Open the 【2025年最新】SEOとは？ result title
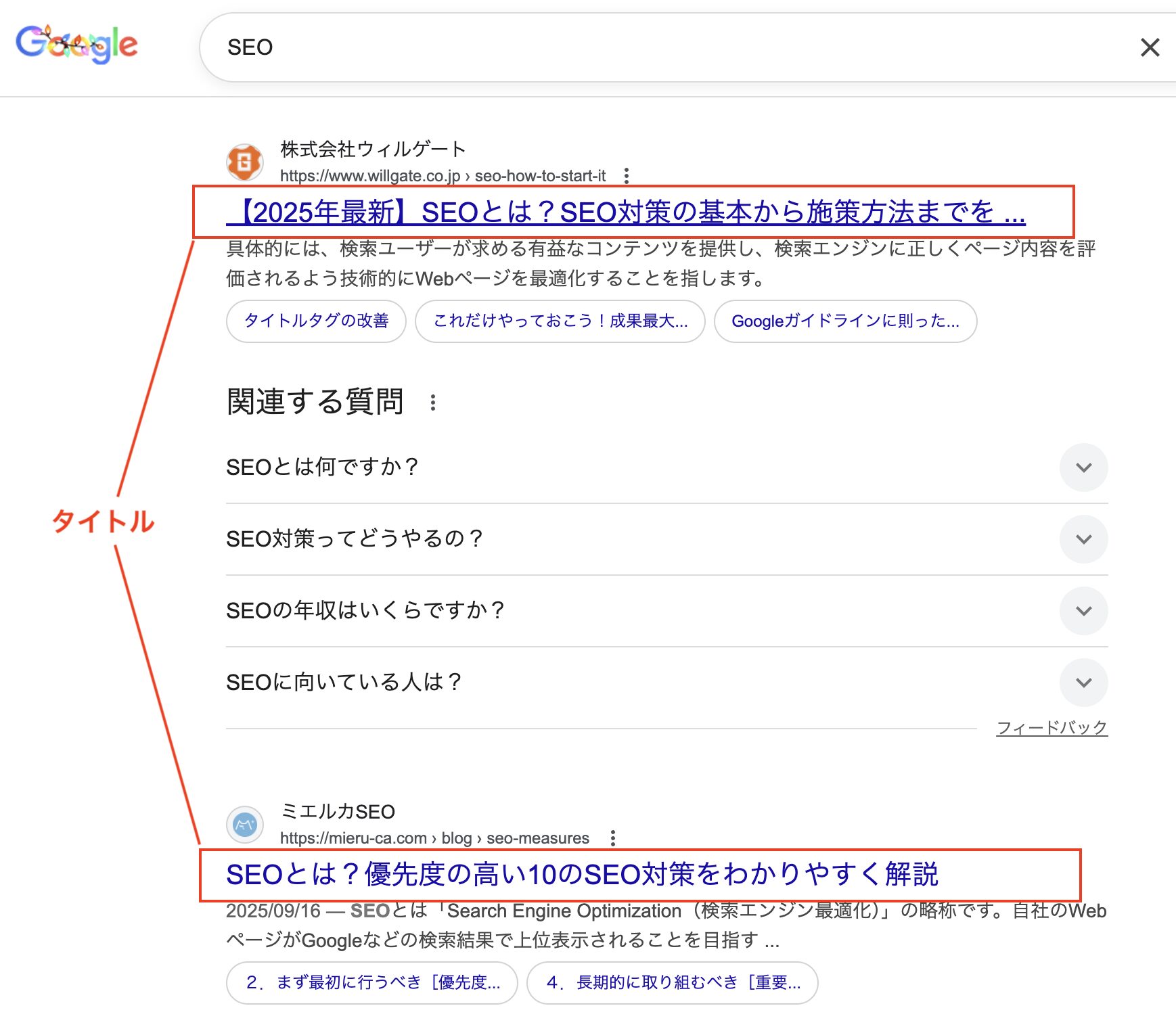This screenshot has height=1031, width=1176. (x=626, y=212)
